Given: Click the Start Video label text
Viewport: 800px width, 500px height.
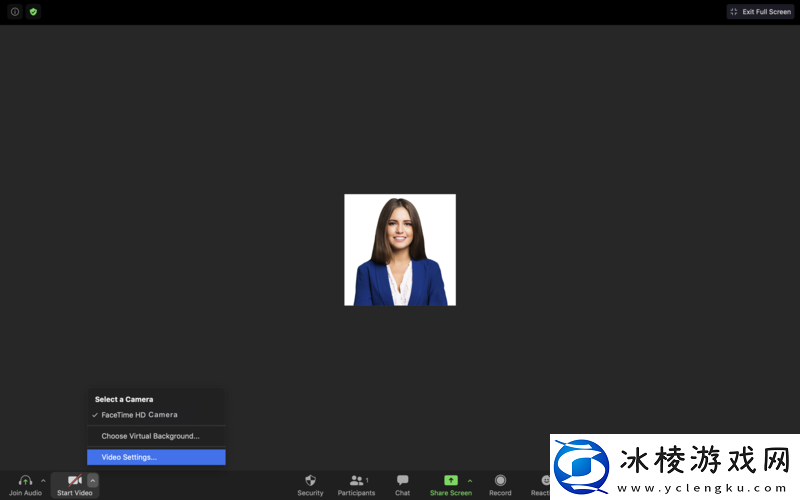Looking at the screenshot, I should [x=74, y=493].
